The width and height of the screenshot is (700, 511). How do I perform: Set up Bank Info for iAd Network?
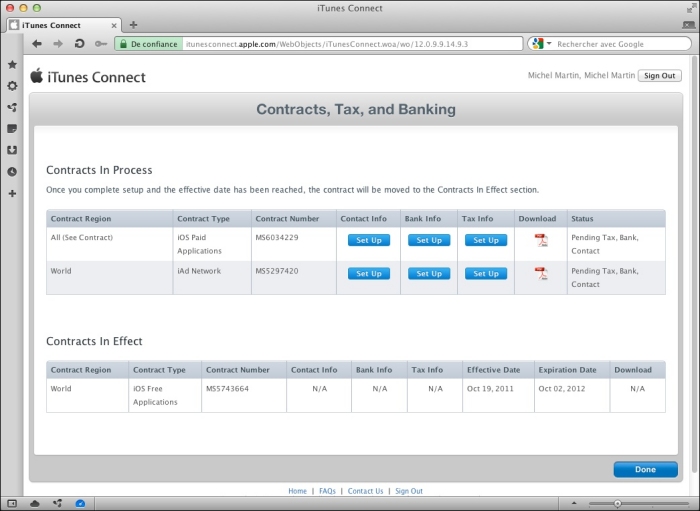click(429, 274)
